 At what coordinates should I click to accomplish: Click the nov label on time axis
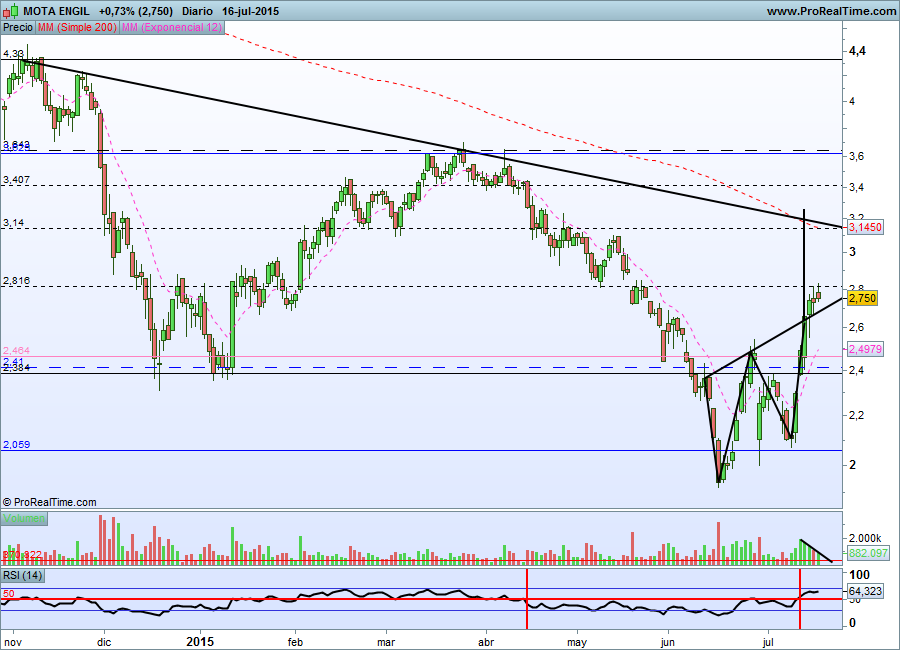(x=13, y=642)
